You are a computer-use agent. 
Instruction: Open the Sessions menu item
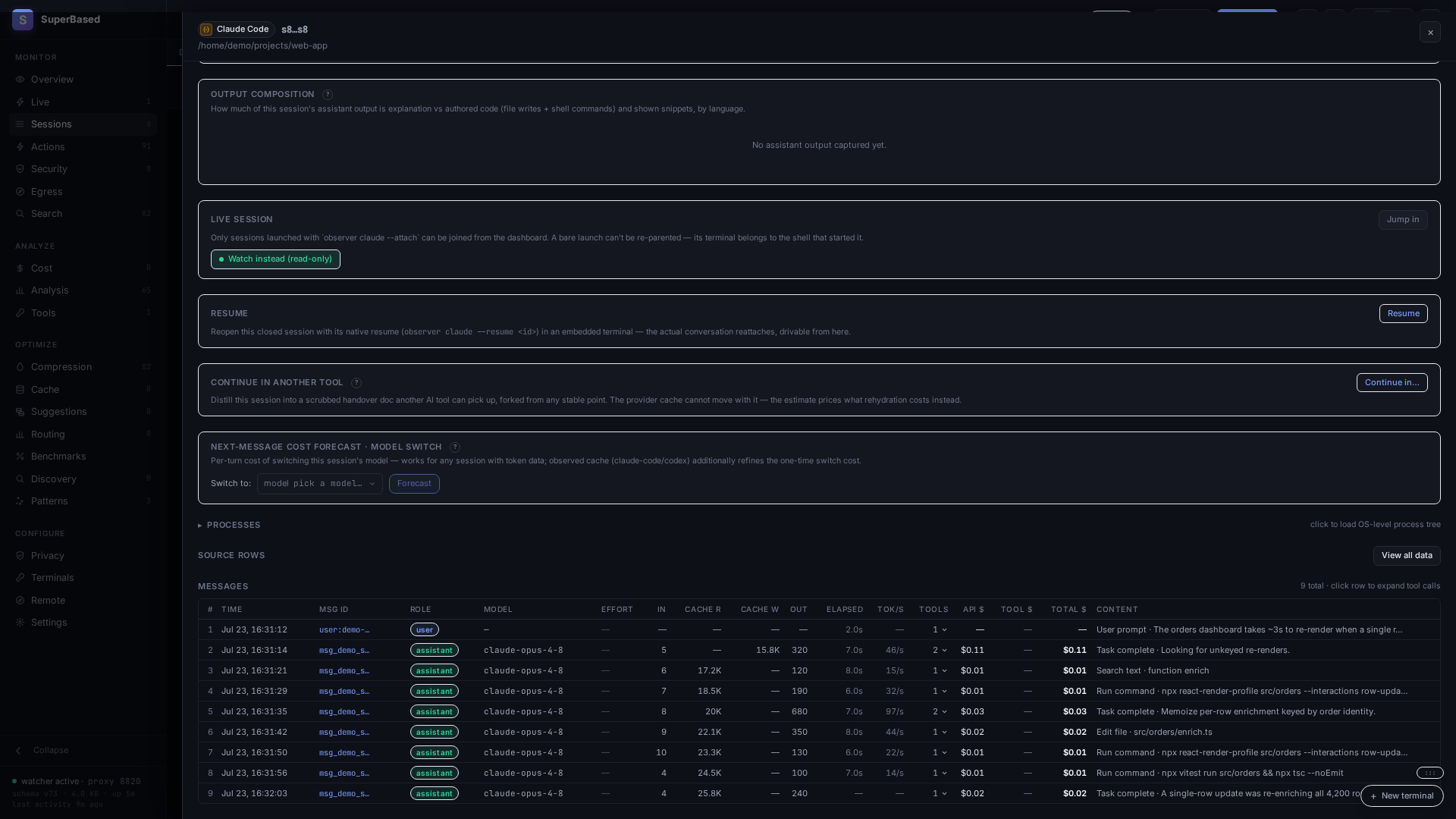[83, 124]
